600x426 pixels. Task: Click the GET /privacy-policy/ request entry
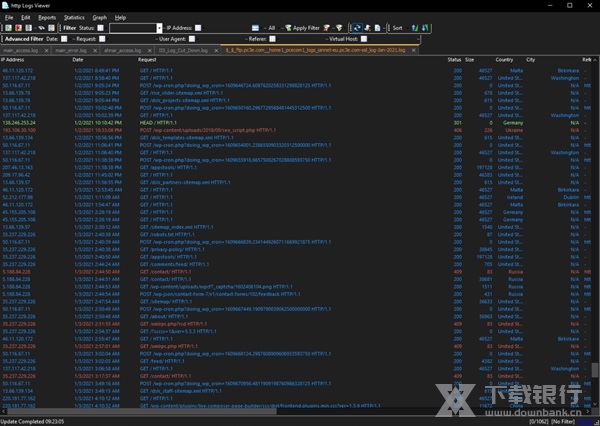(172, 250)
